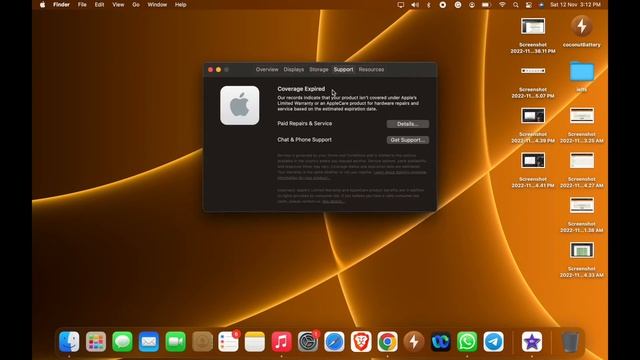Open the Apple menu
Screen dimensions: 640x360
(x=42, y=5)
